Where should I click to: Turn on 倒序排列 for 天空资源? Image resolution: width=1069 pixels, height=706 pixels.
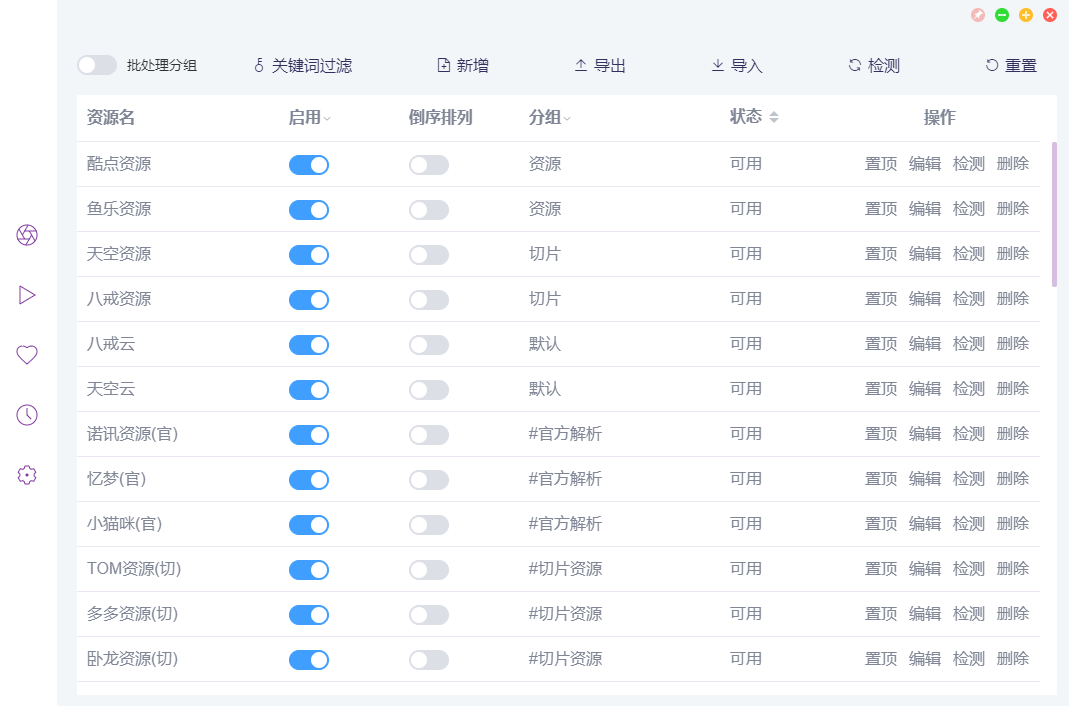point(429,255)
